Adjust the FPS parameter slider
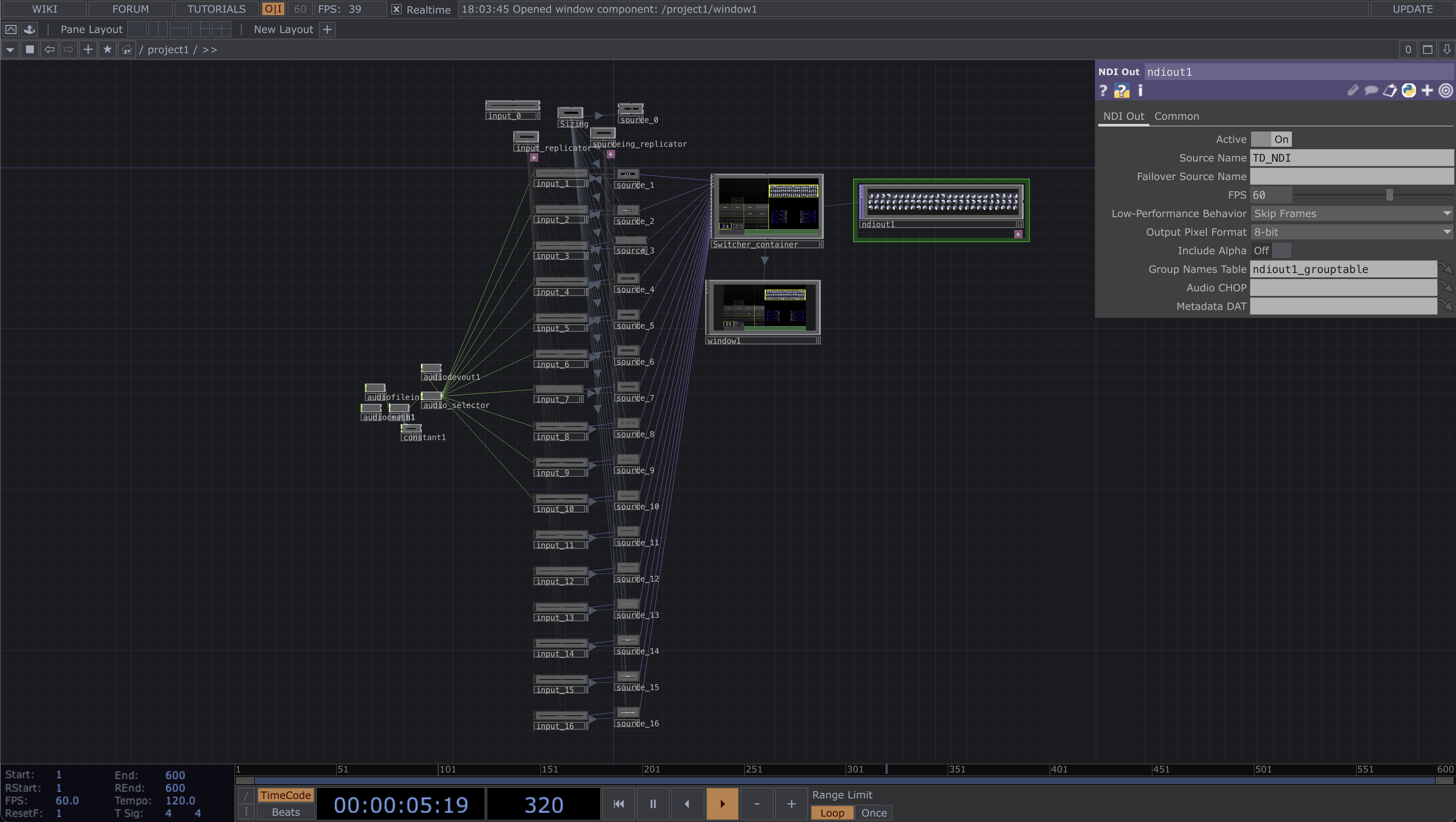1456x822 pixels. pos(1389,195)
